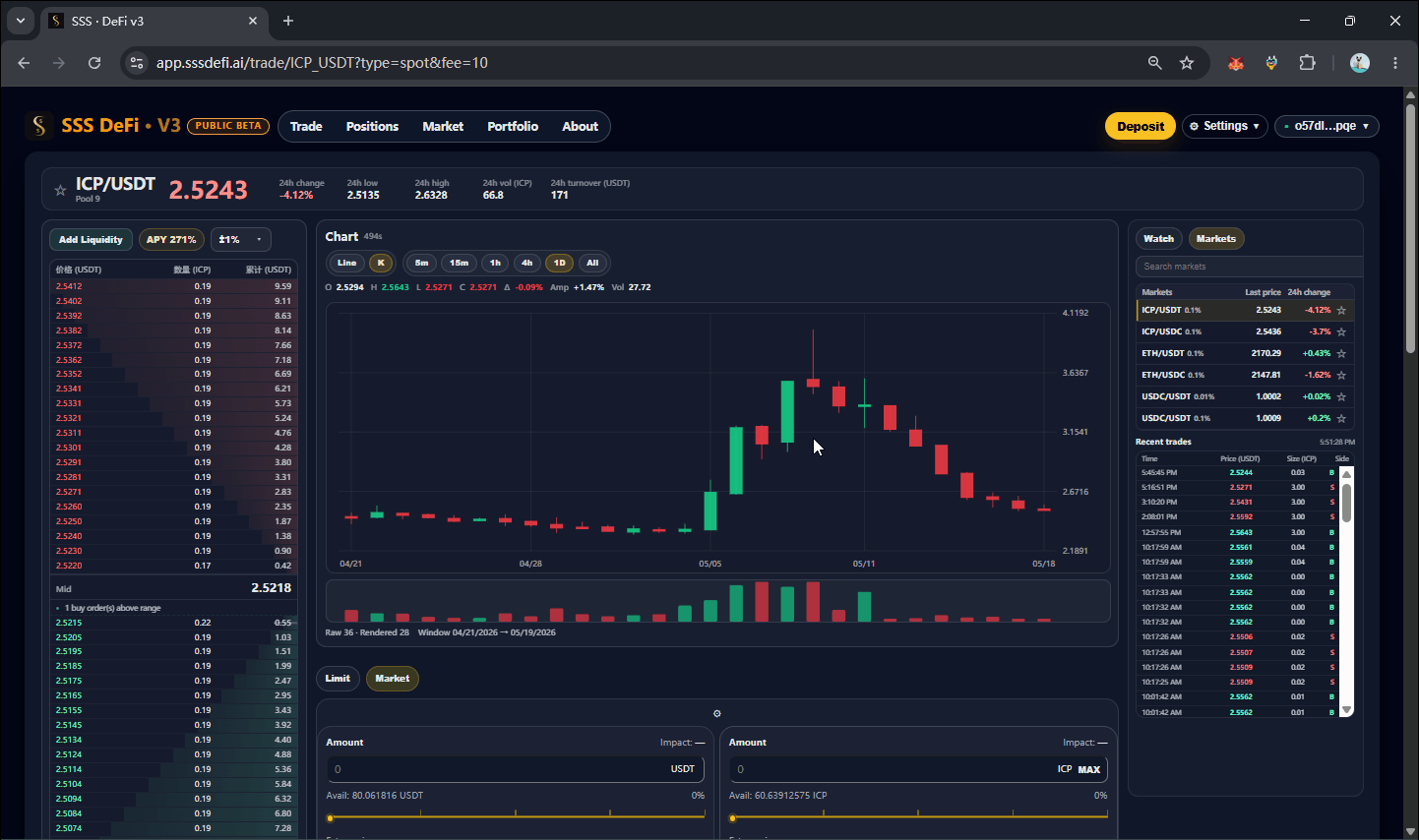Open Chrome three-dot menu

[1395, 63]
